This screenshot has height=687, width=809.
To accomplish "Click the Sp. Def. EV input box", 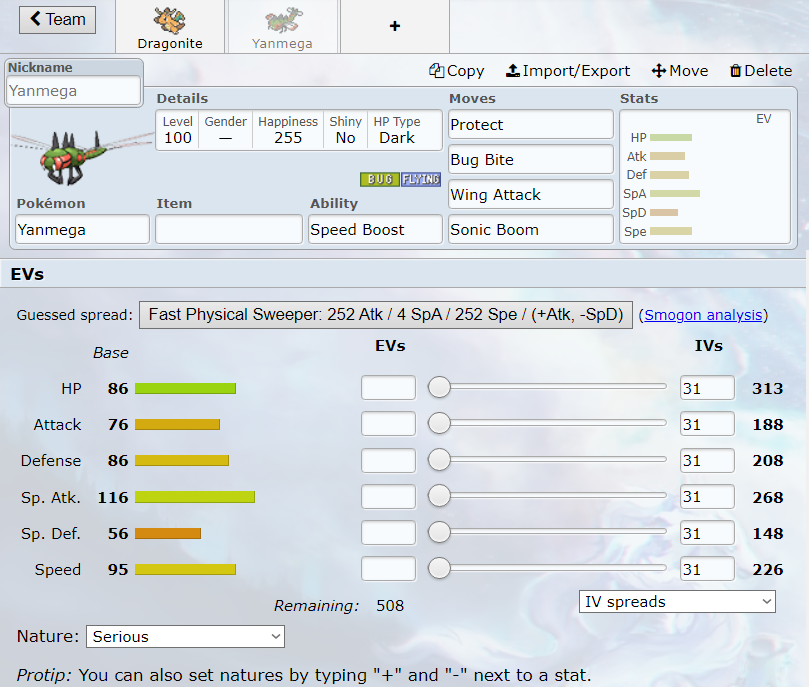I will tap(389, 533).
